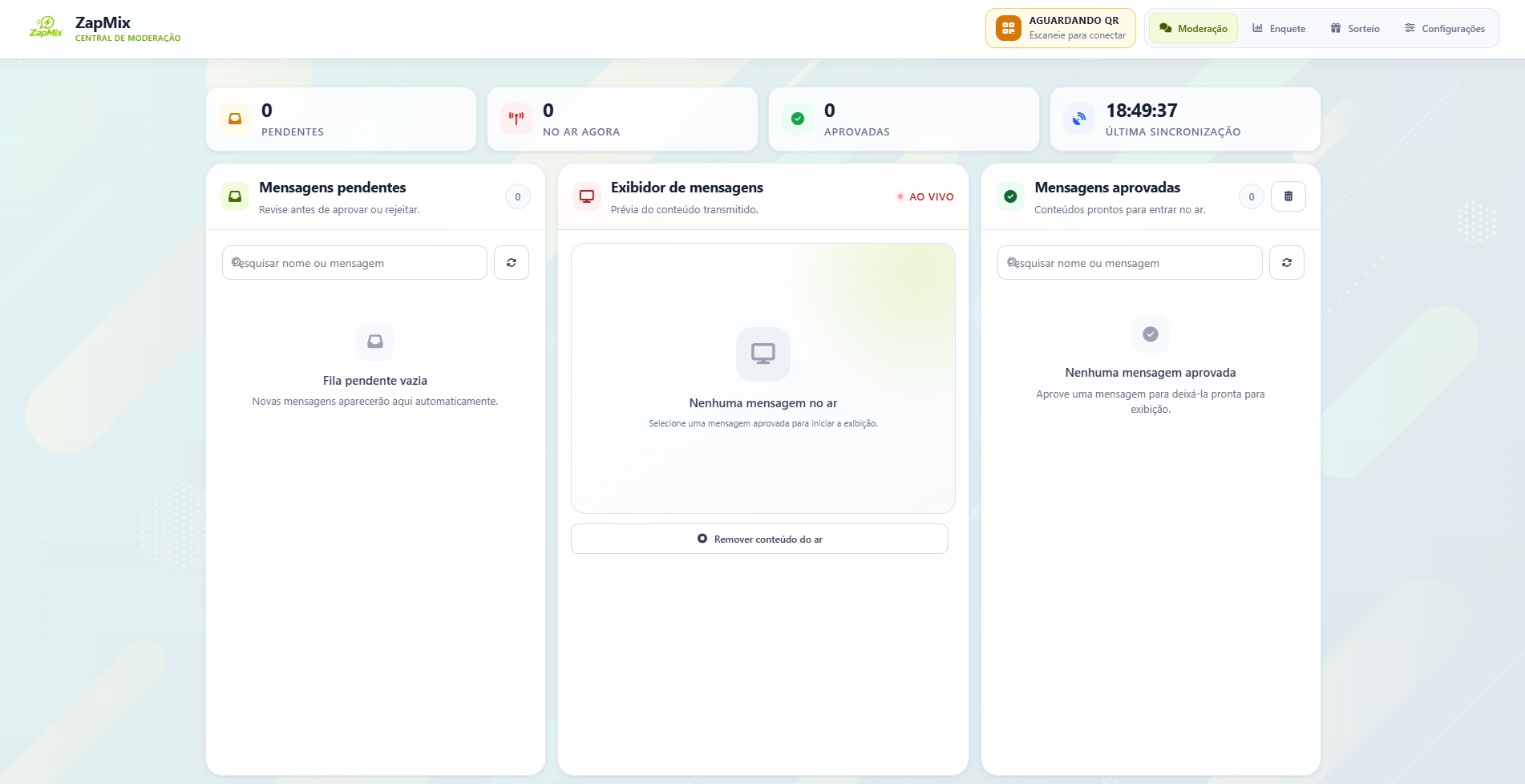Viewport: 1525px width, 784px height.
Task: Click the approved messages count badge
Action: [x=1252, y=196]
